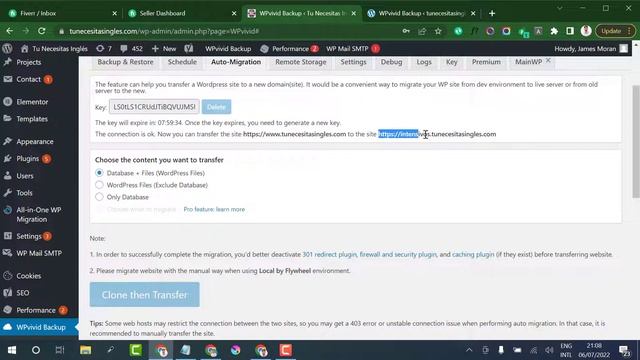The height and width of the screenshot is (360, 640).
Task: Open the 301 redirect plugin link
Action: [329, 254]
